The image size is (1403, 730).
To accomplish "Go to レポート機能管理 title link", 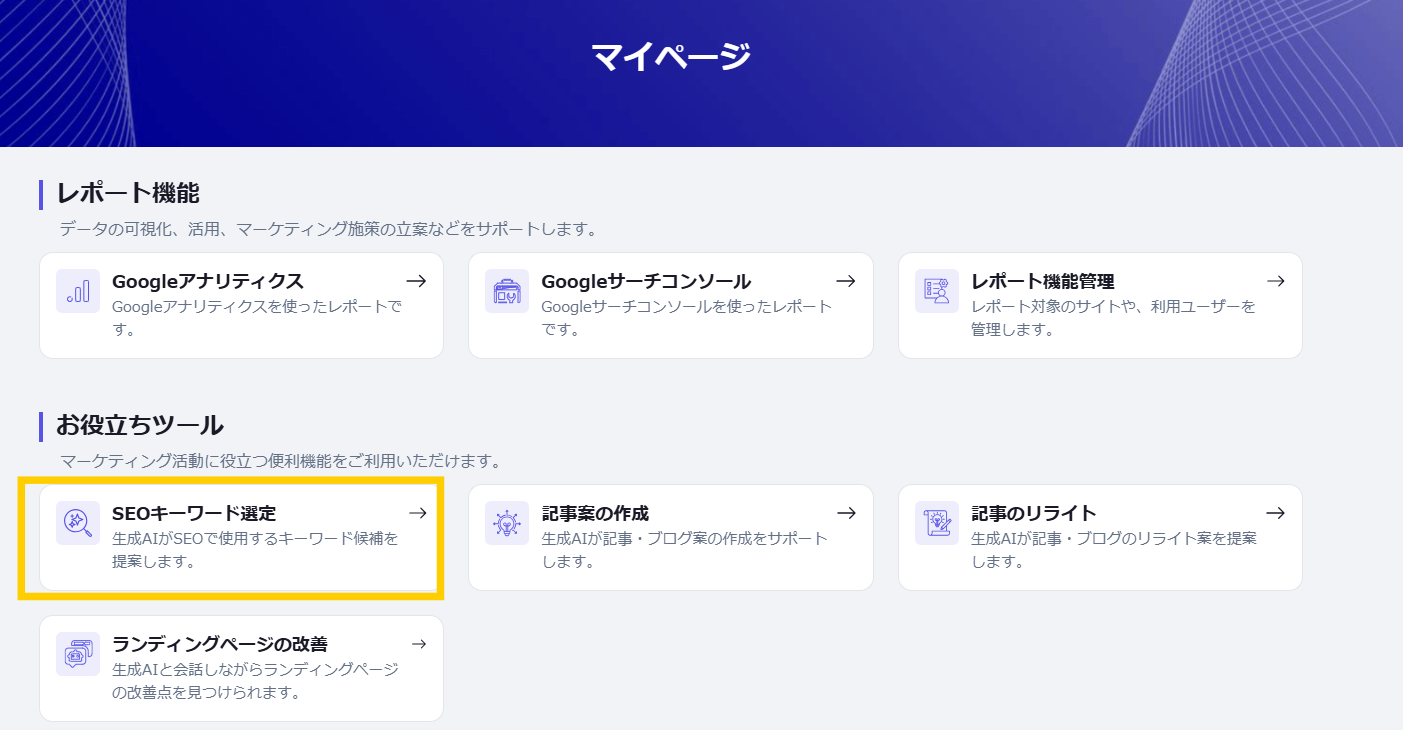I will [x=1042, y=282].
